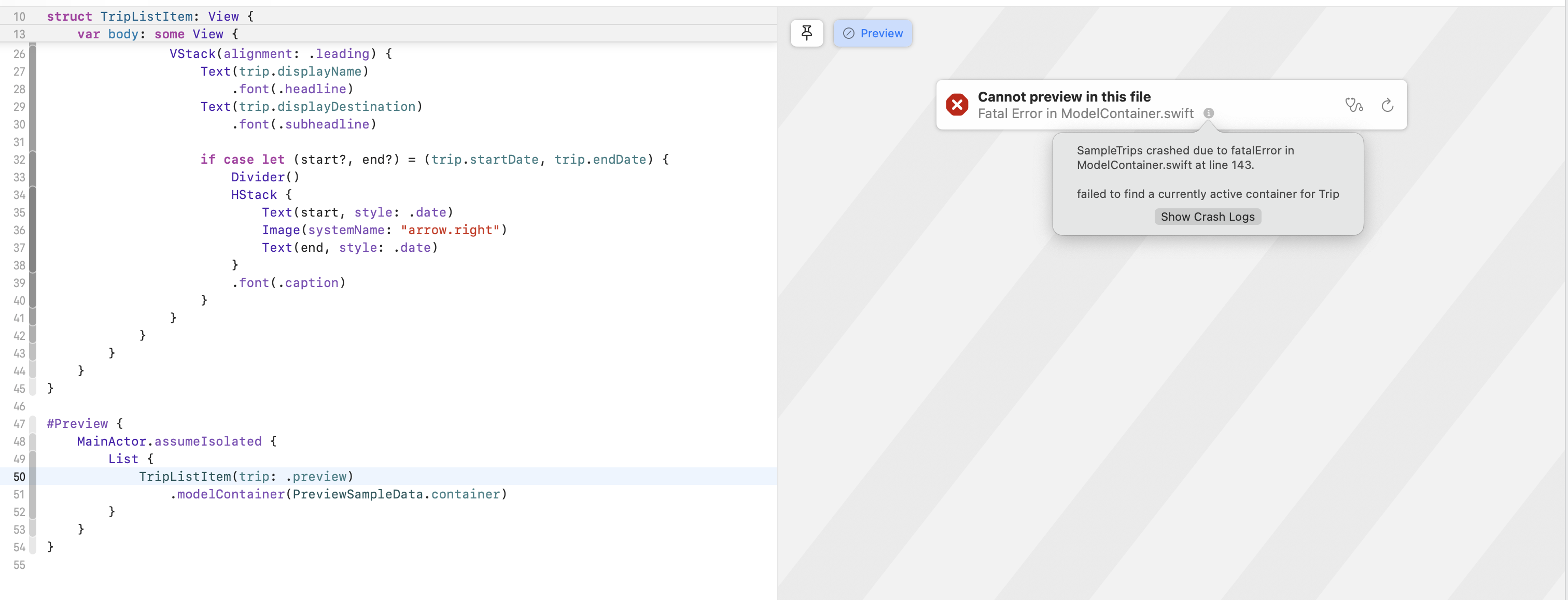Click the sticky header 'var body: some View'
The height and width of the screenshot is (600, 1568).
158,34
